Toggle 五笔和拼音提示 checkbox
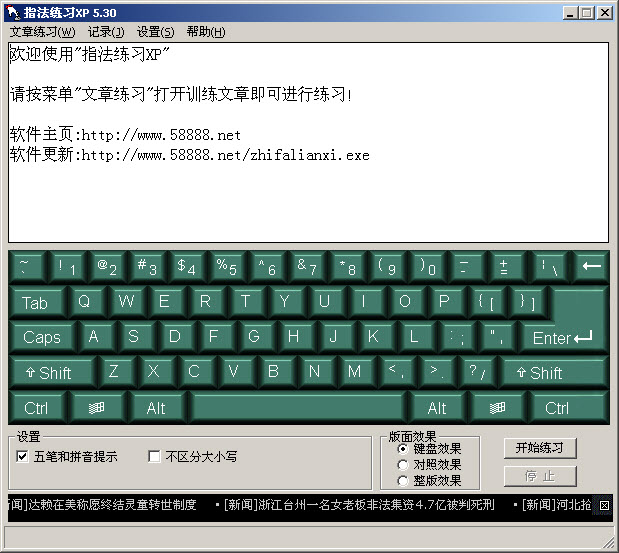 (22, 457)
